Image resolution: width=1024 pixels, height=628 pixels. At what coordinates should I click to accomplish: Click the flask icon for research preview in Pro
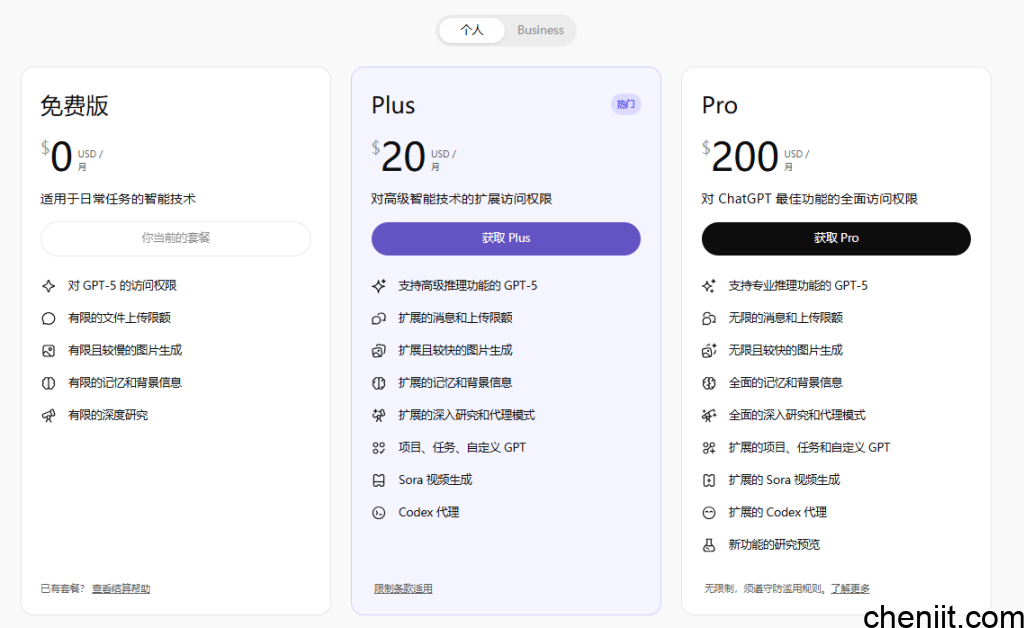[709, 545]
